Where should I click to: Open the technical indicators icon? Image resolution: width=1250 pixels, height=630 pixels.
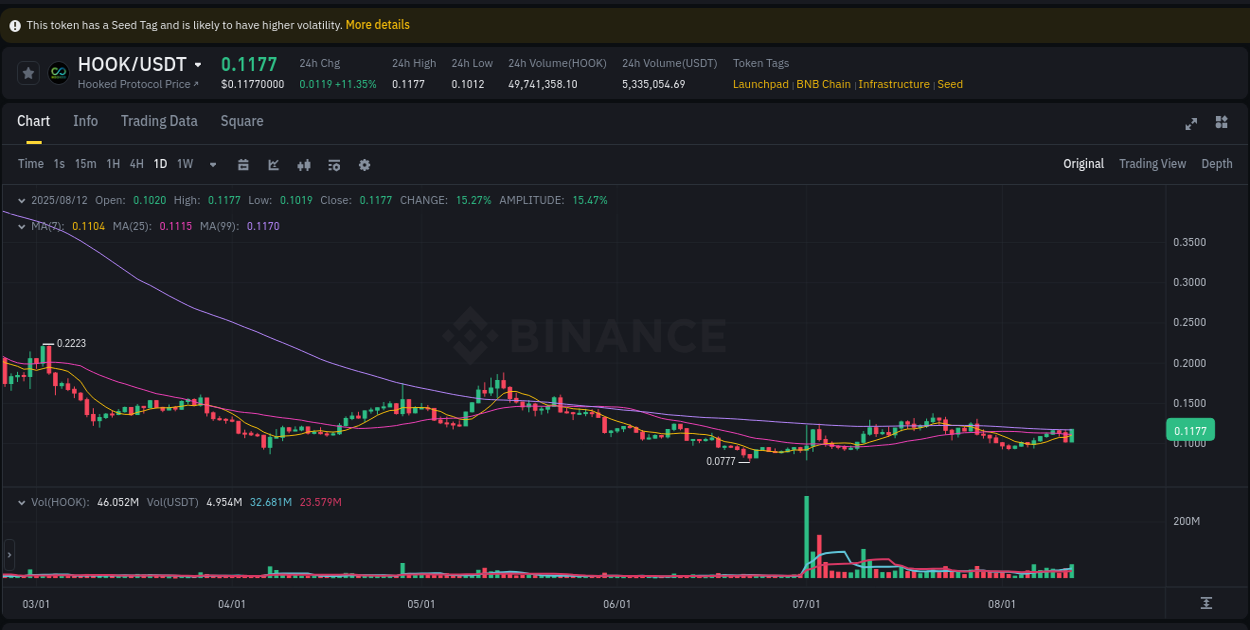point(334,164)
